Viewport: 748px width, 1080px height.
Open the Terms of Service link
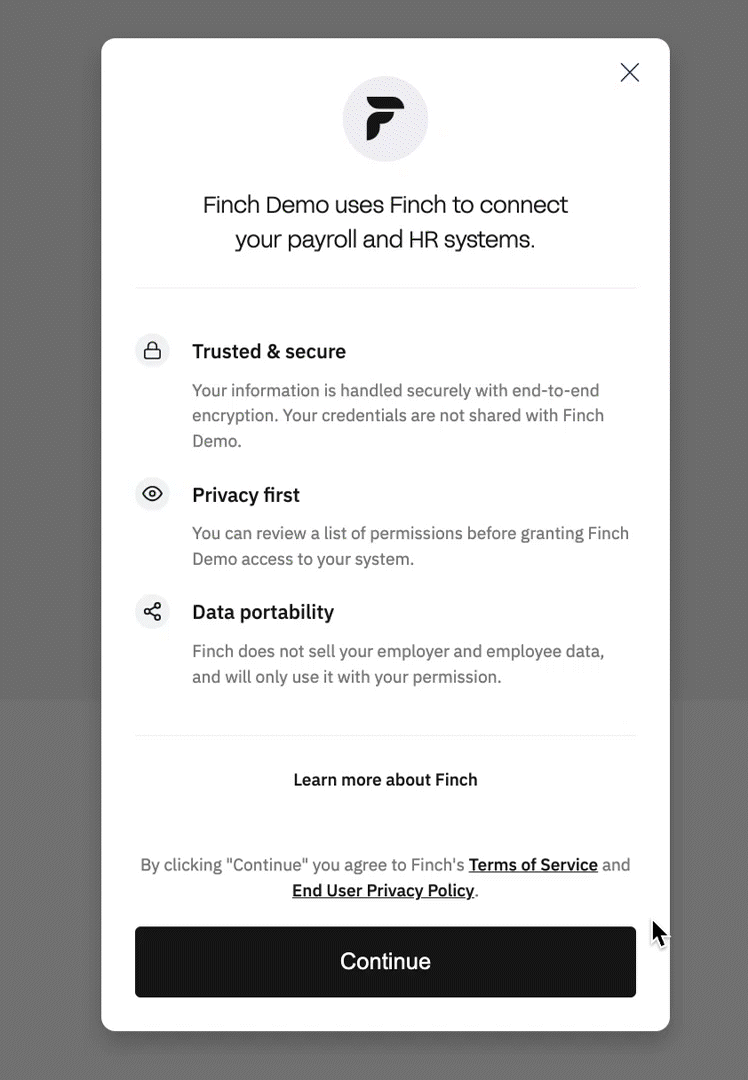click(x=533, y=865)
